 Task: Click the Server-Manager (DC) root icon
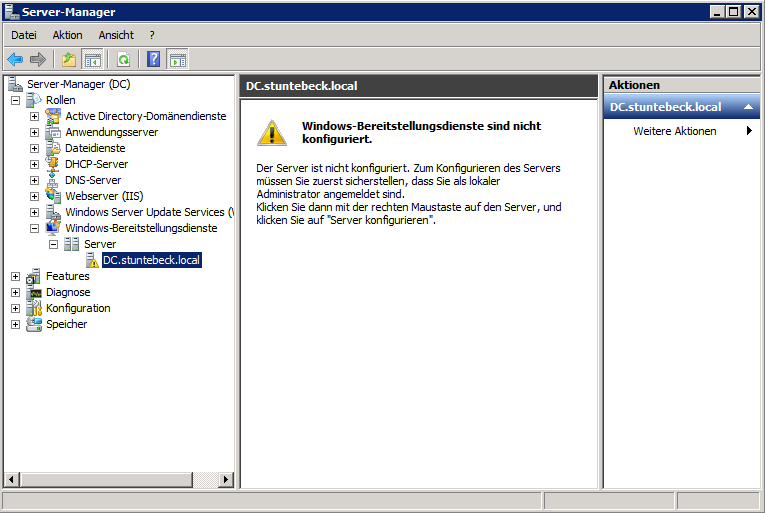pos(15,84)
